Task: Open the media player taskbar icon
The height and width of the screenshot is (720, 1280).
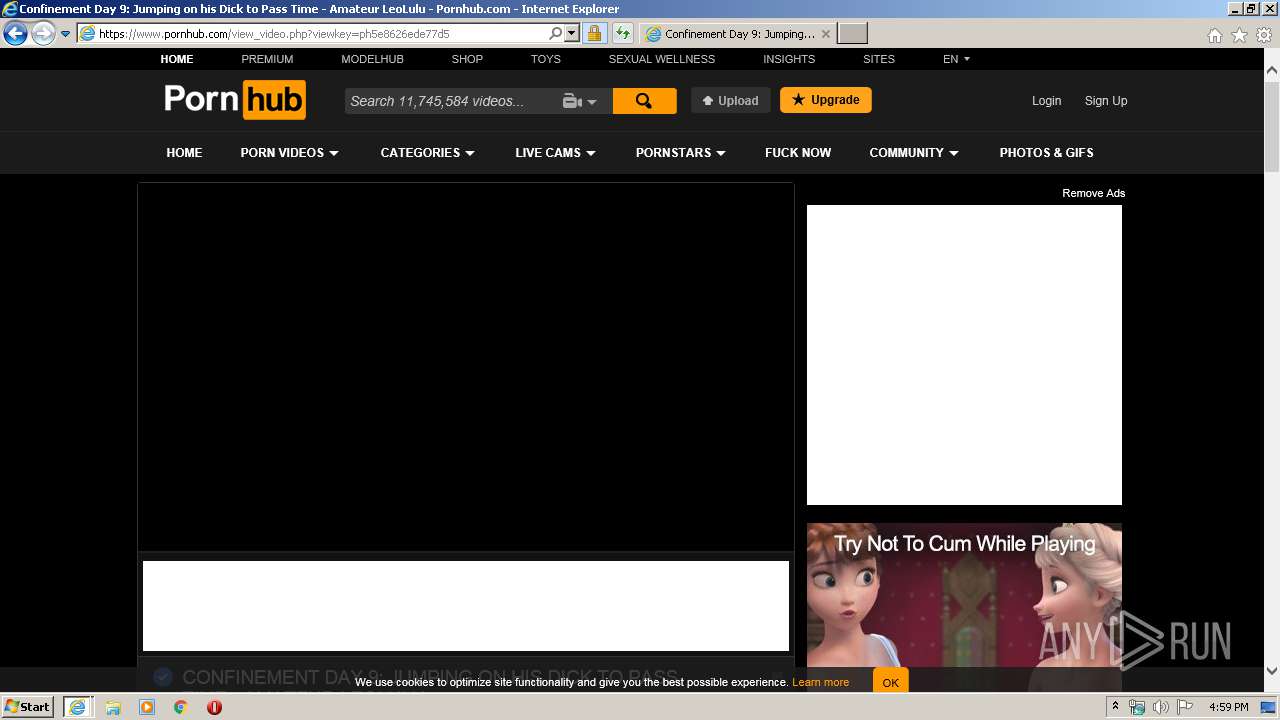Action: pos(147,707)
